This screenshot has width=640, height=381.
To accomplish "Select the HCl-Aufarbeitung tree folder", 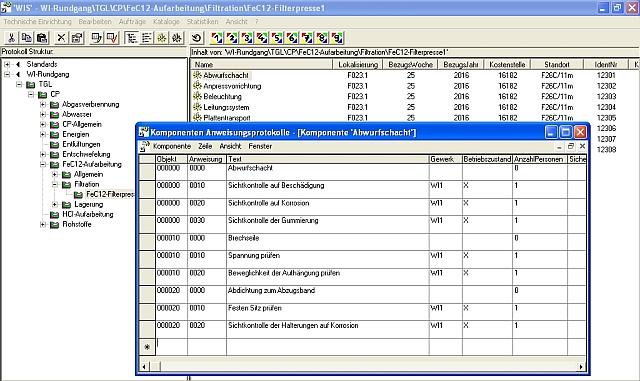I will point(87,214).
